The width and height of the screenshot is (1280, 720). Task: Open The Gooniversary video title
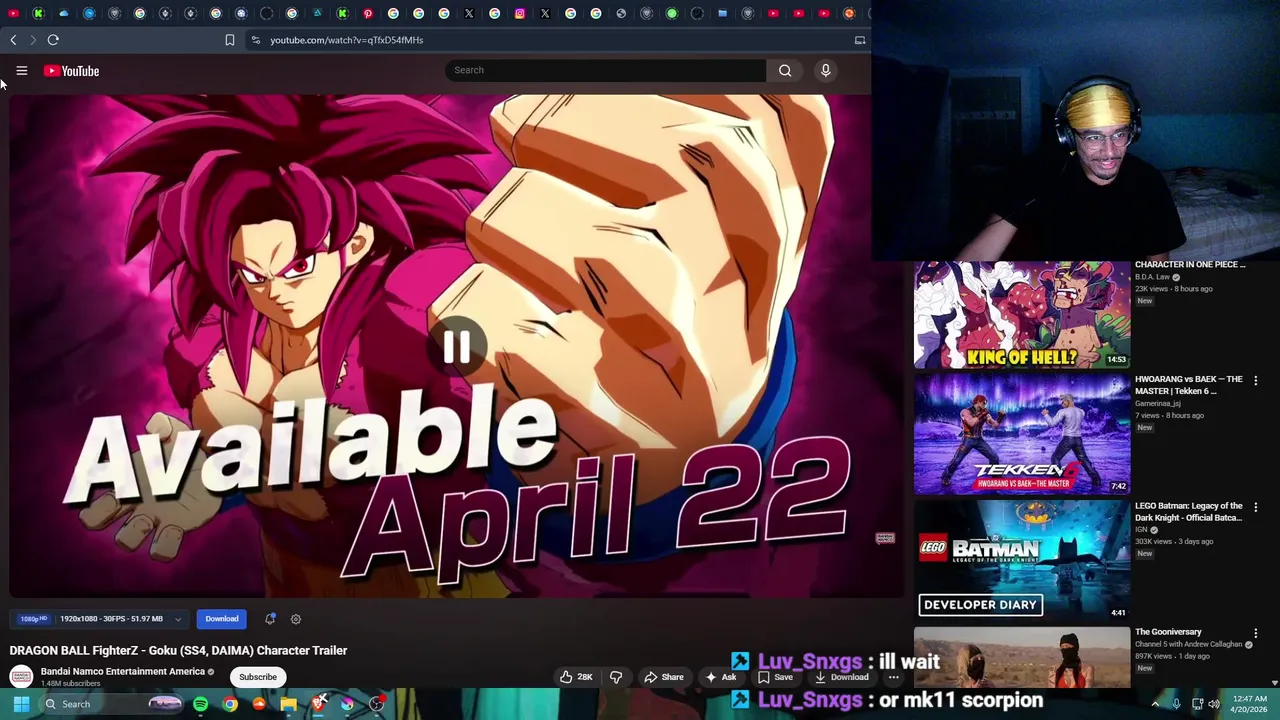[x=1168, y=632]
